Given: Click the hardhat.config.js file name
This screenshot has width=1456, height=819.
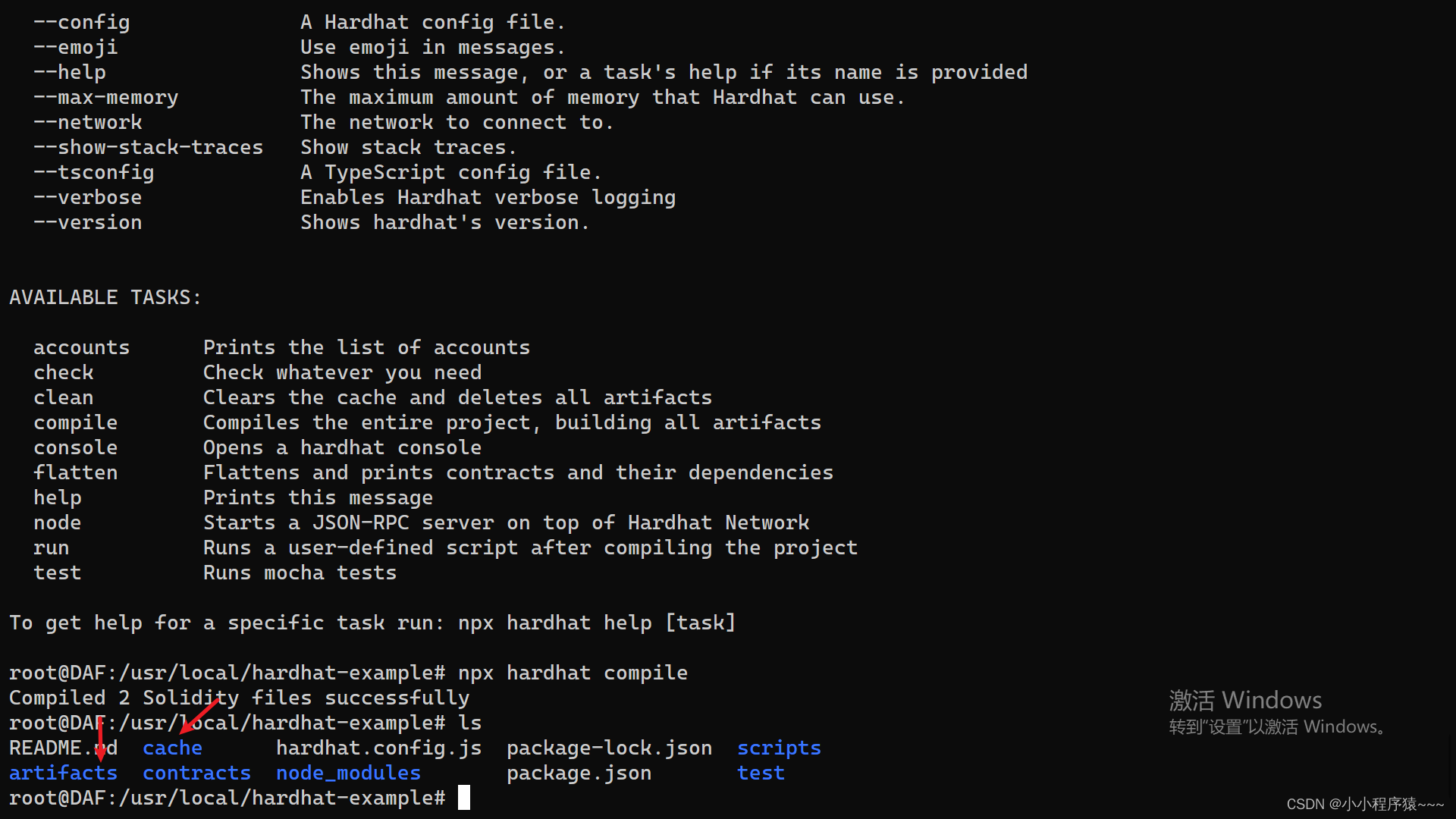Looking at the screenshot, I should [x=378, y=748].
